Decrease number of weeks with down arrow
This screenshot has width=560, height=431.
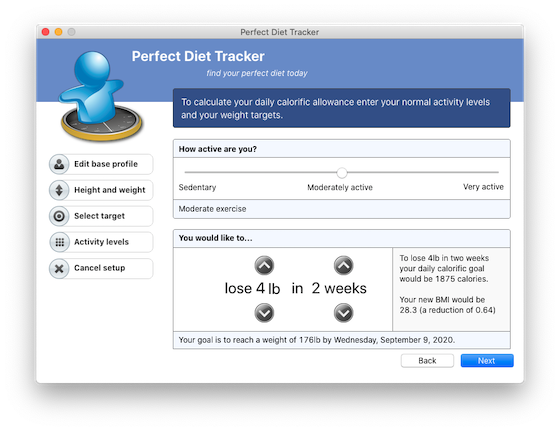[x=344, y=313]
